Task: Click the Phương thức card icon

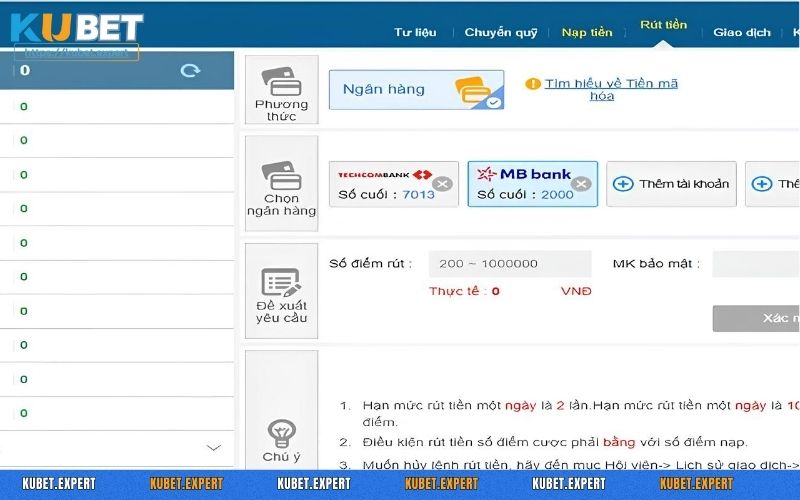Action: pos(281,80)
